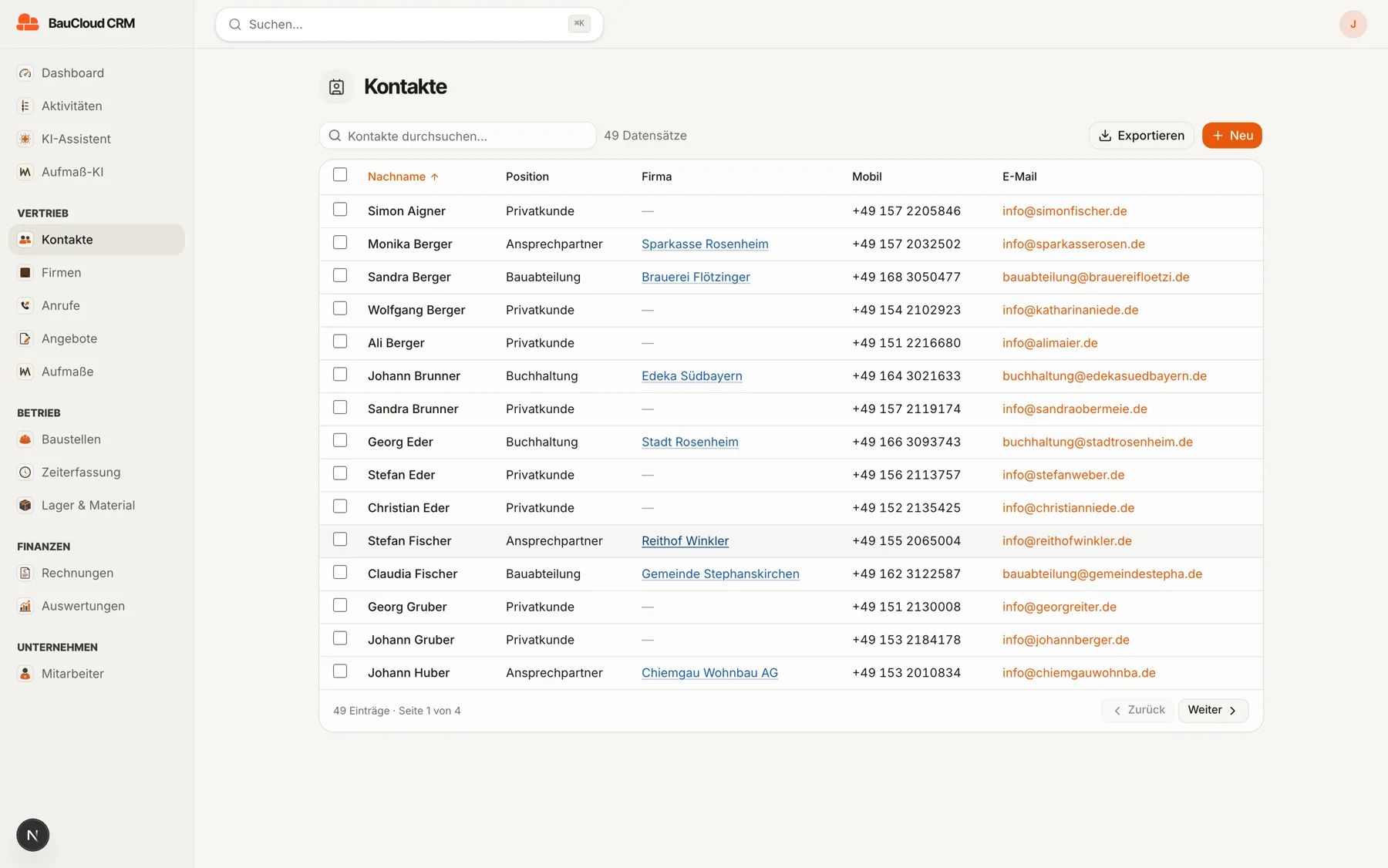Click the Firma column header
The width and height of the screenshot is (1388, 868).
tap(657, 177)
